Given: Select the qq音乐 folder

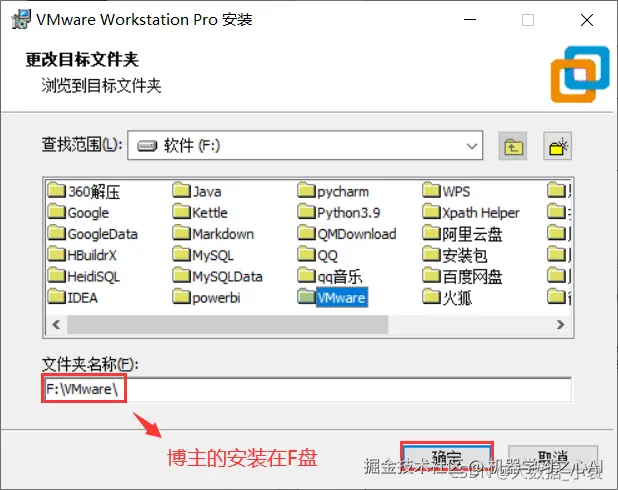Looking at the screenshot, I should tap(330, 276).
